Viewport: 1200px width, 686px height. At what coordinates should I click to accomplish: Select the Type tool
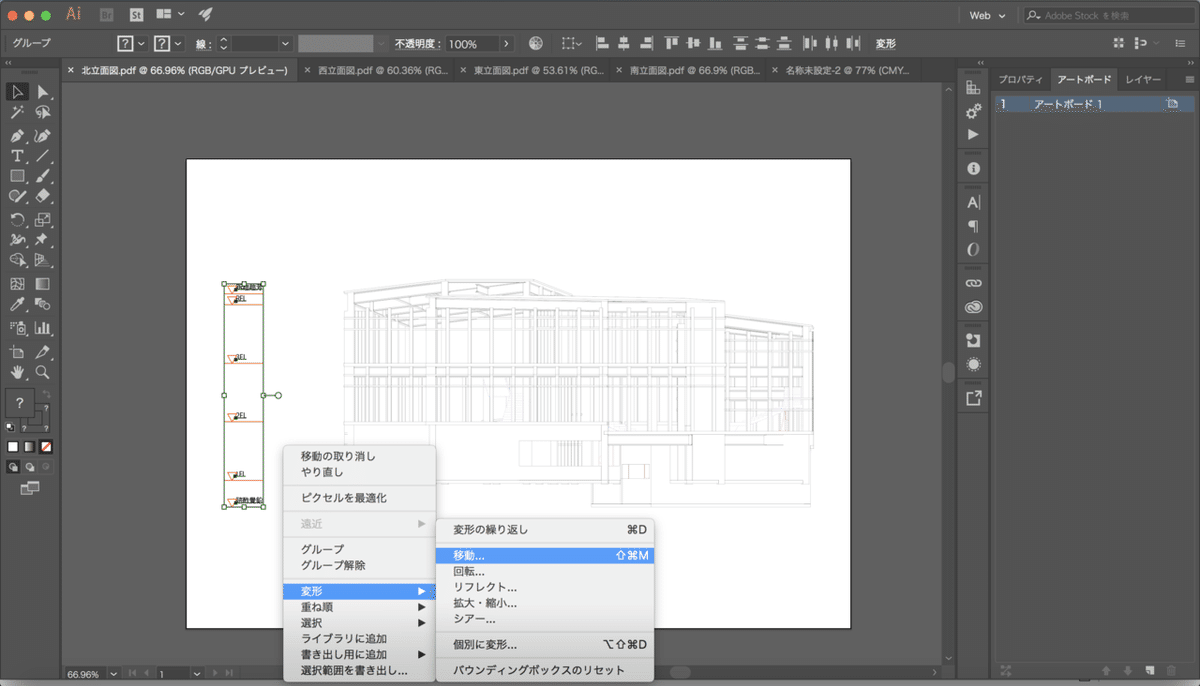click(x=17, y=156)
